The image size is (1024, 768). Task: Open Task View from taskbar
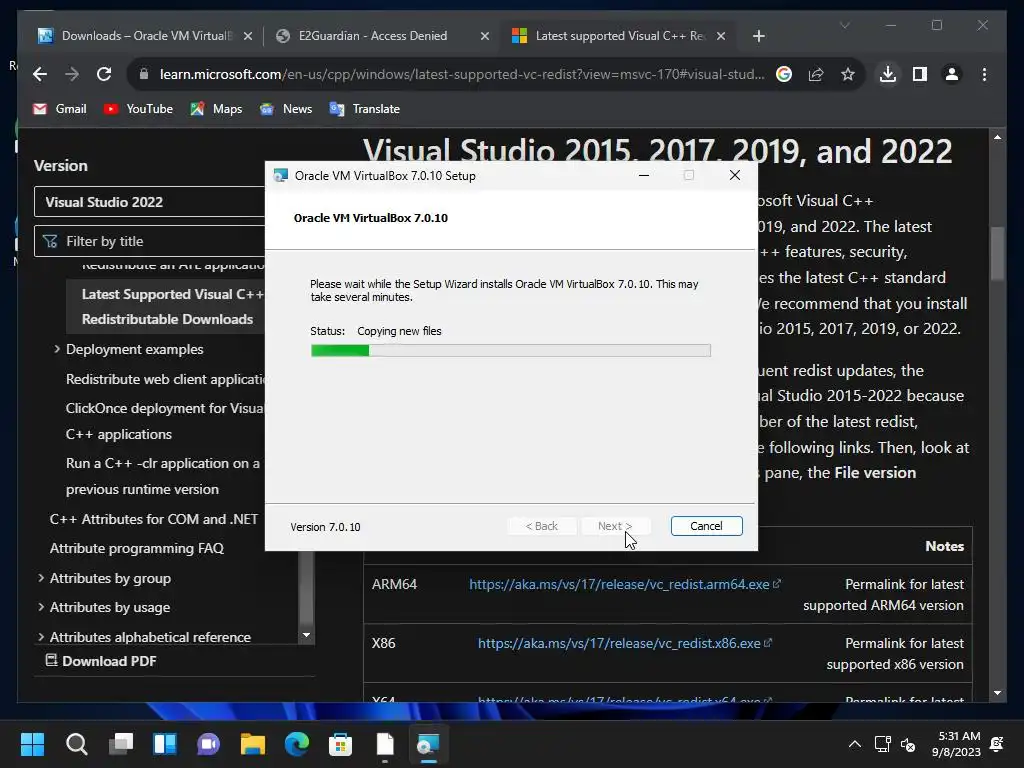pos(121,744)
